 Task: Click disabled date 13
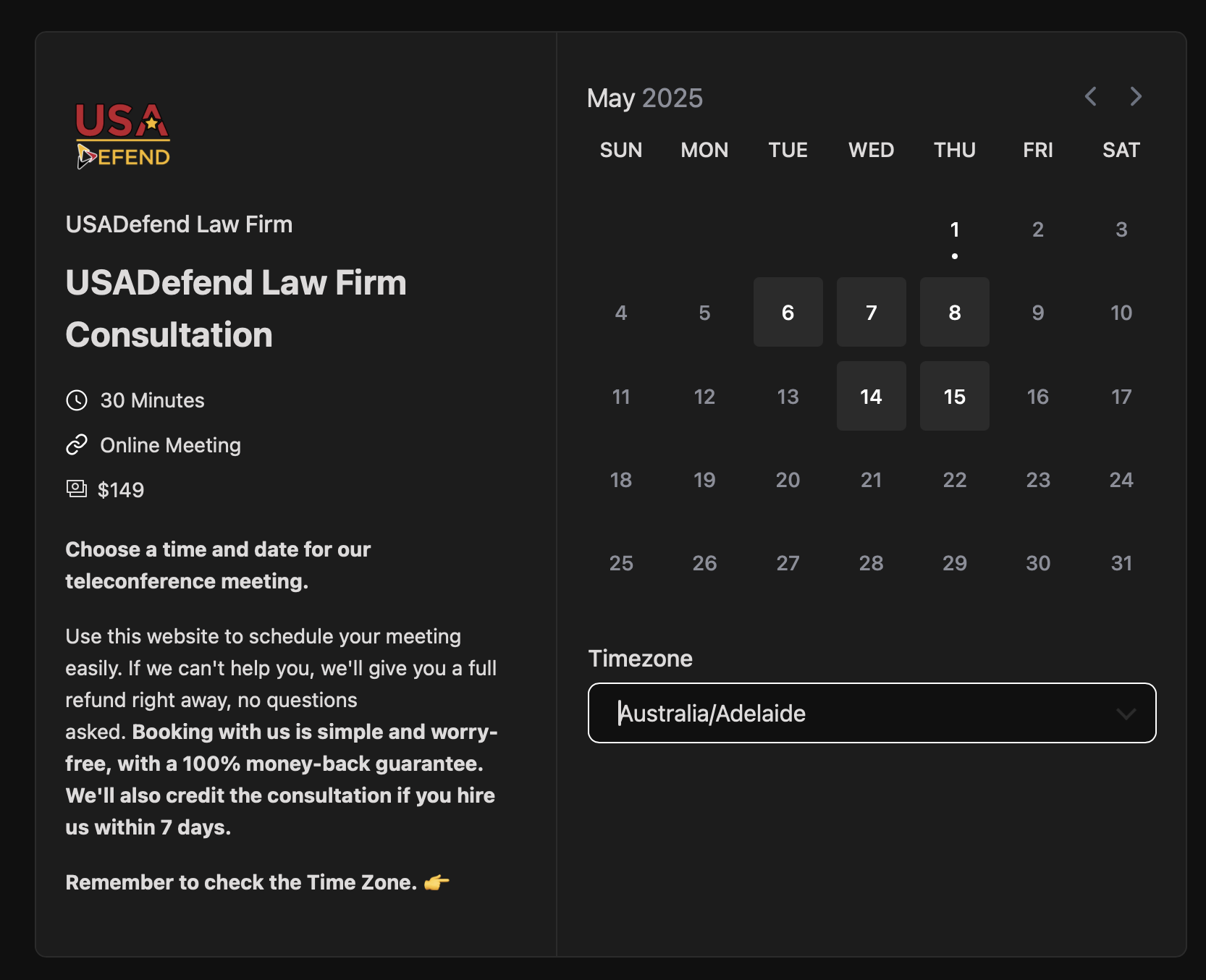(x=788, y=396)
